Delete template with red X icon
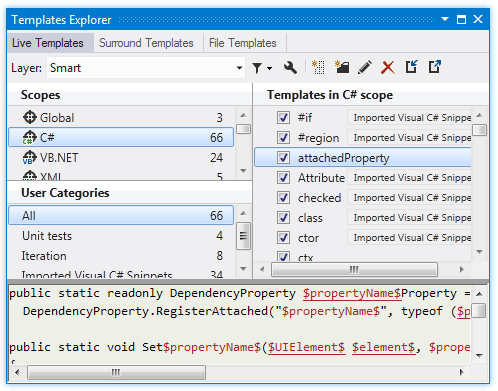The width and height of the screenshot is (498, 391). 388,68
